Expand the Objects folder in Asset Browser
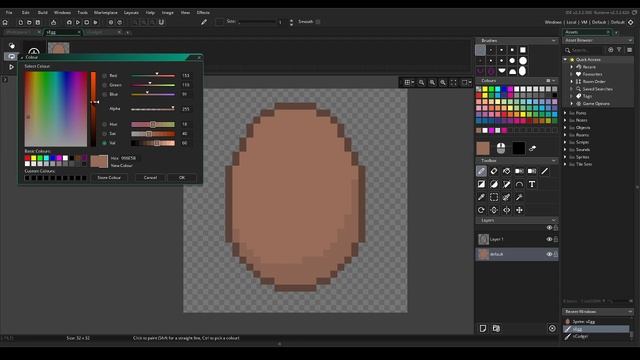The height and width of the screenshot is (360, 640). pos(565,128)
